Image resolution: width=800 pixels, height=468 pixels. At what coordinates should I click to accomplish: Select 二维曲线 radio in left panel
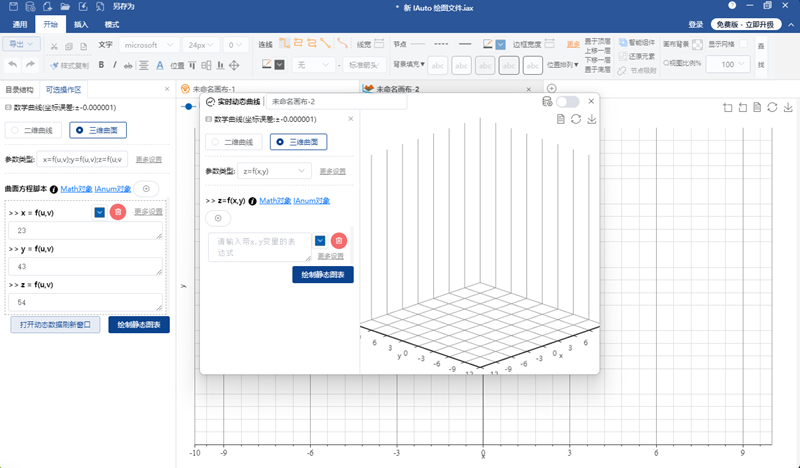tap(33, 130)
